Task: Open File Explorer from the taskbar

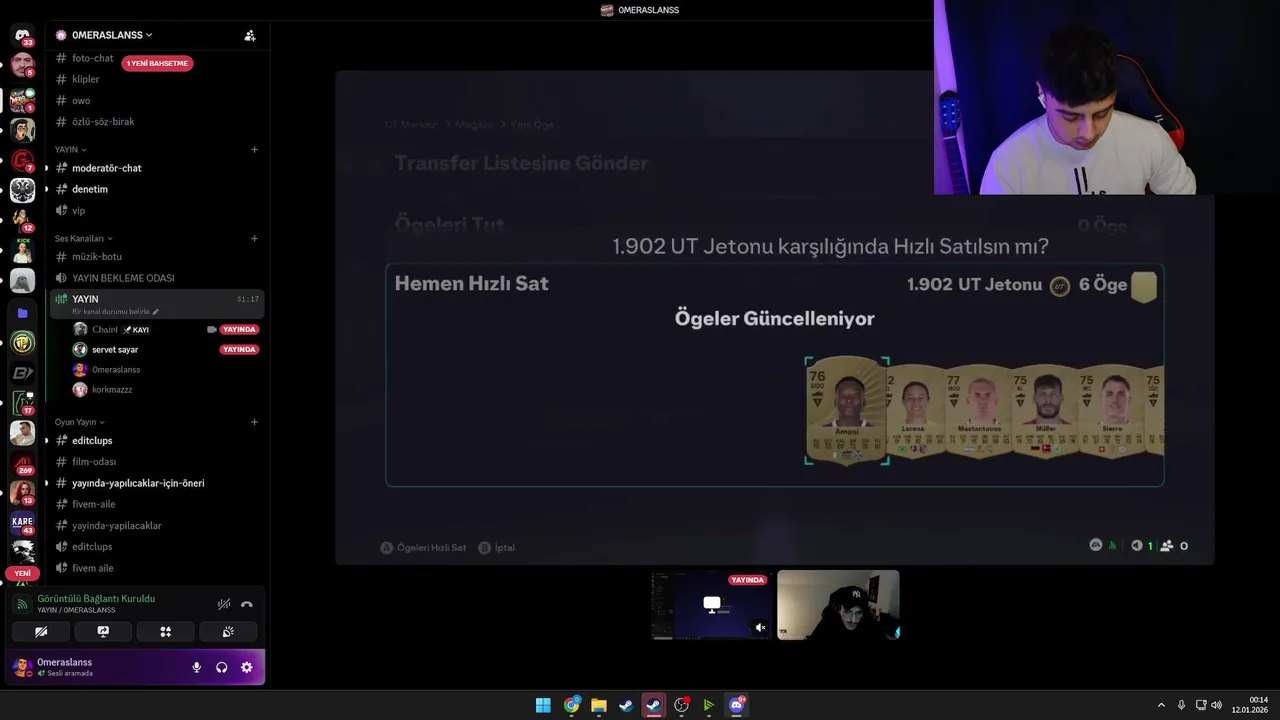Action: 598,705
